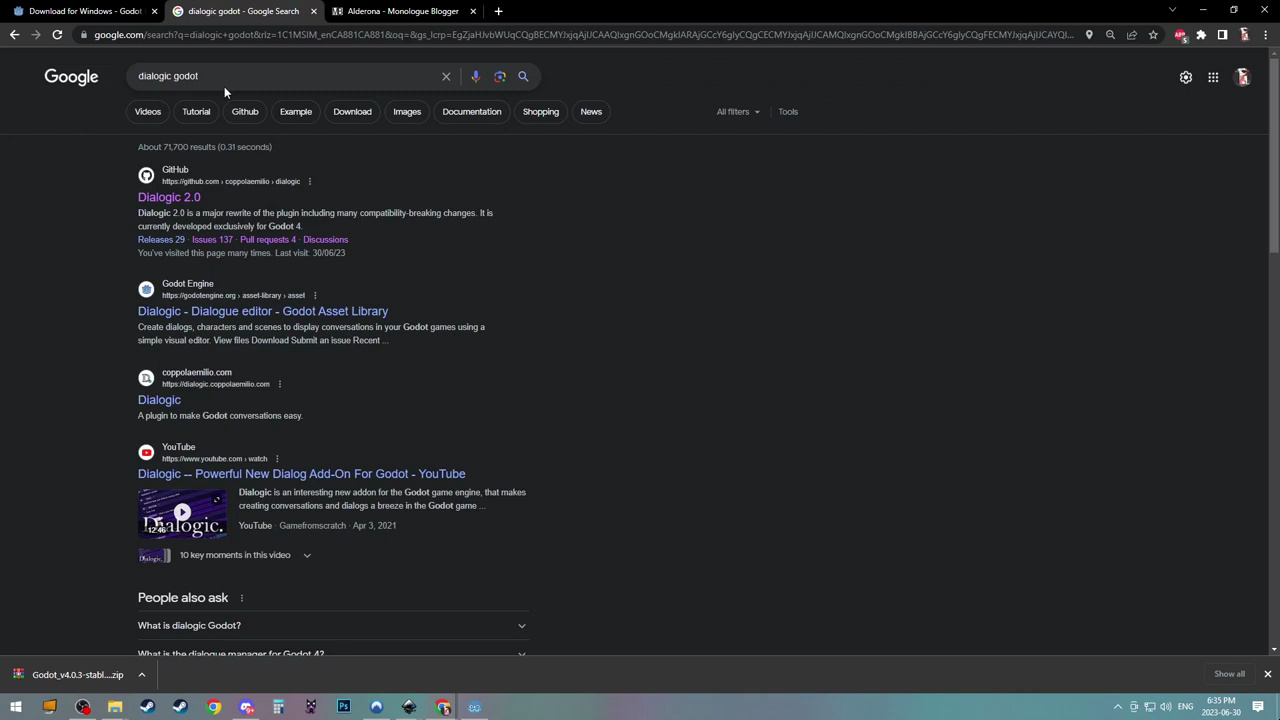
Task: Open the All filters dropdown
Action: tap(738, 112)
